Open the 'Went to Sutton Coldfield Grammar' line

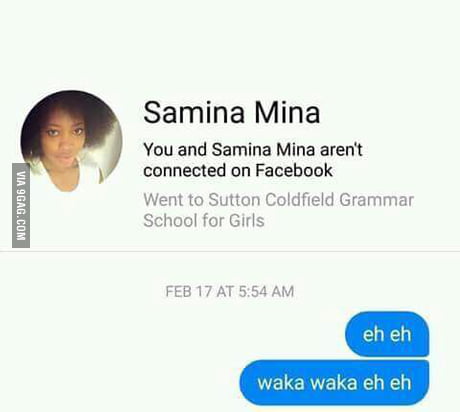[278, 200]
